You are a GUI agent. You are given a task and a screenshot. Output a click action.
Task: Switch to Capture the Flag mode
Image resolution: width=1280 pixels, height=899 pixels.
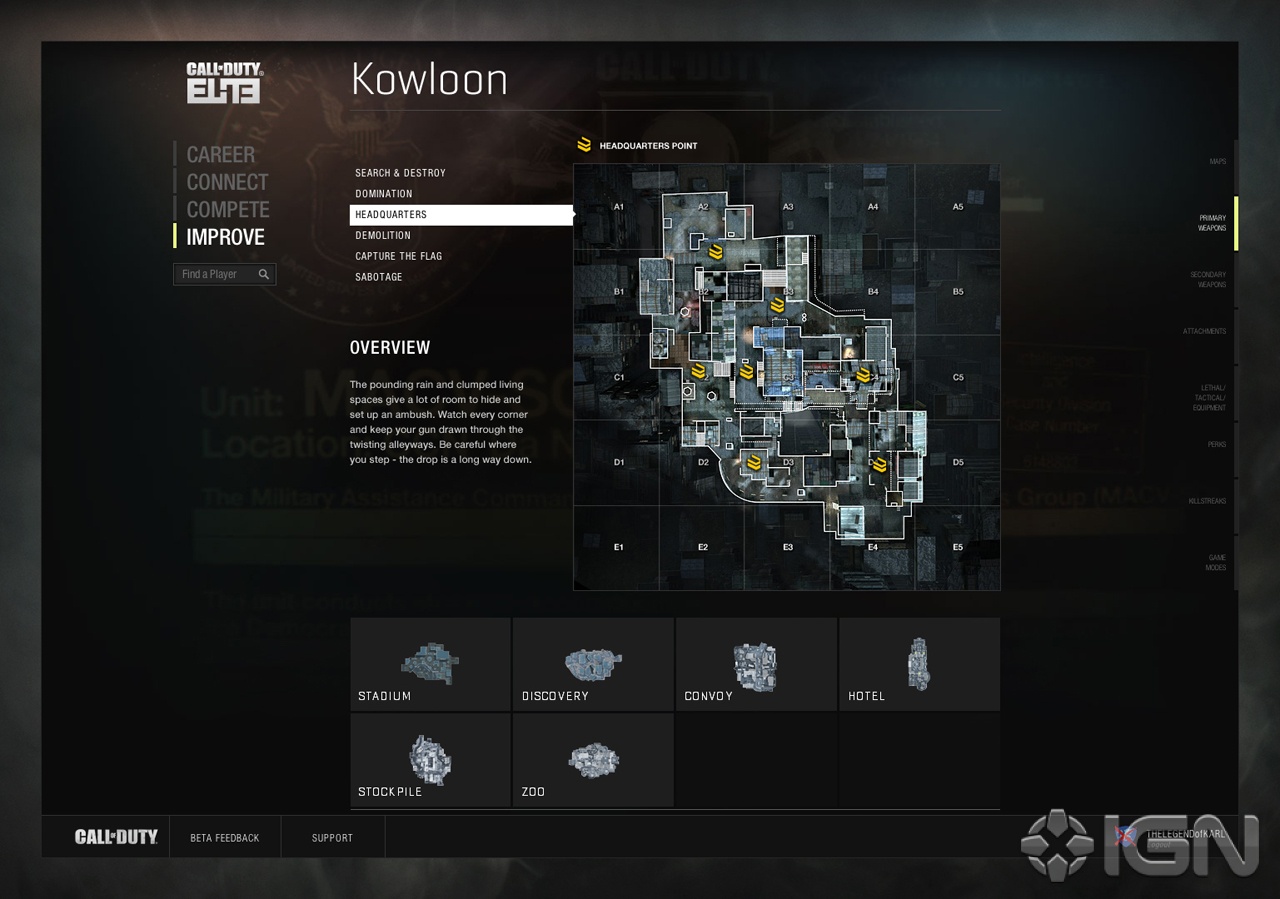point(399,256)
